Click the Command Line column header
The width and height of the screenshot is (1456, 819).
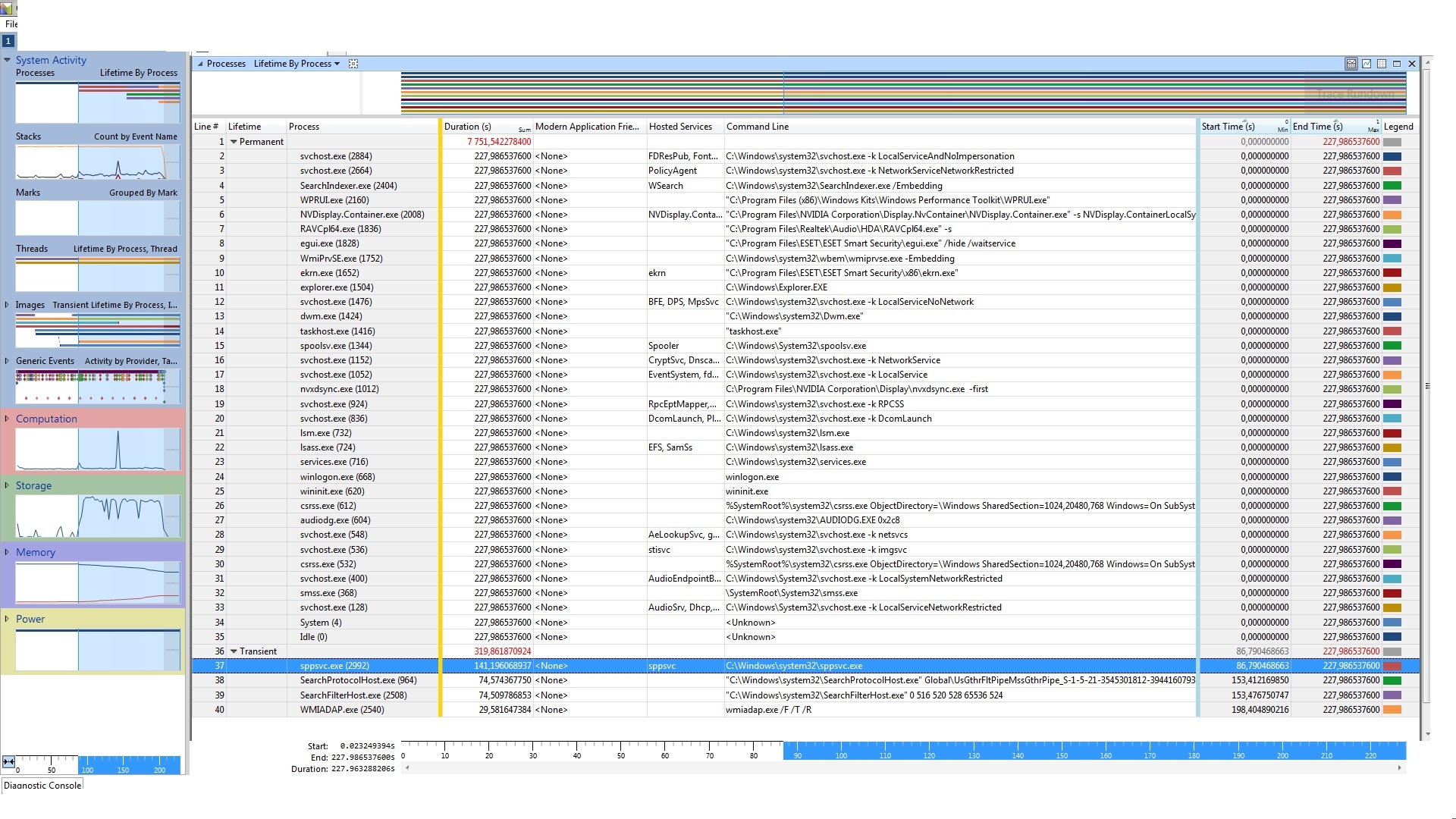pyautogui.click(x=758, y=127)
